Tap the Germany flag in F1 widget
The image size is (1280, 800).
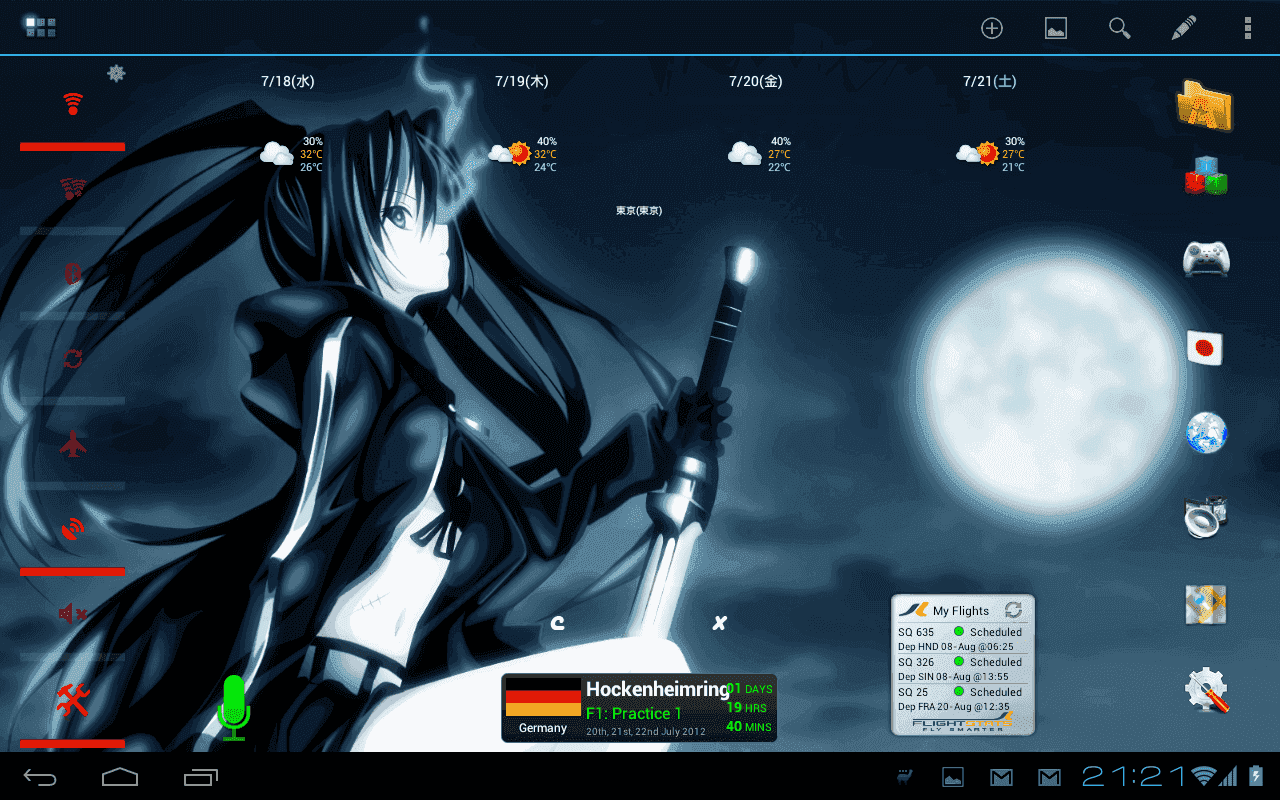543,697
